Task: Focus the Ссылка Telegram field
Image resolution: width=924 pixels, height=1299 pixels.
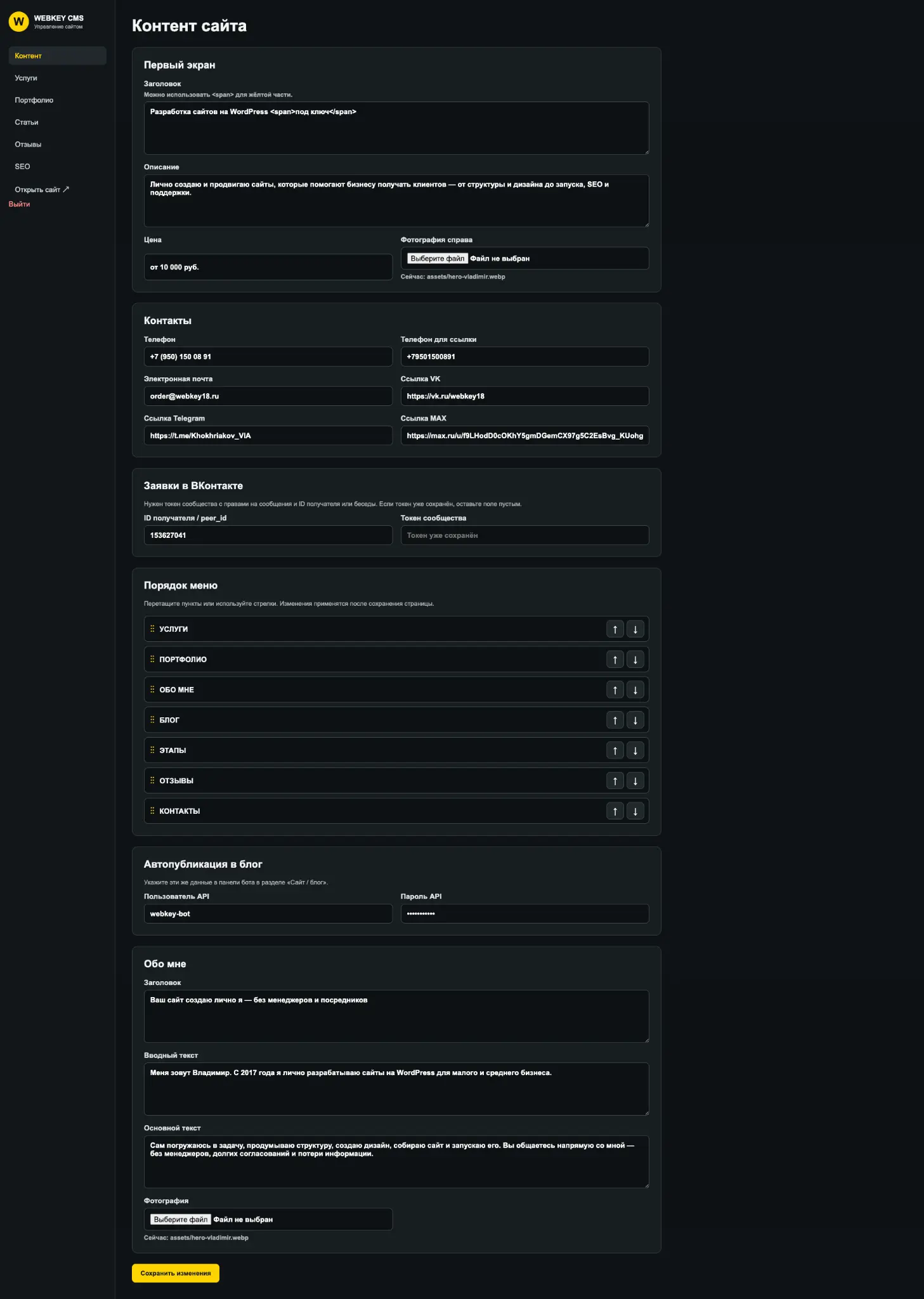Action: click(268, 436)
